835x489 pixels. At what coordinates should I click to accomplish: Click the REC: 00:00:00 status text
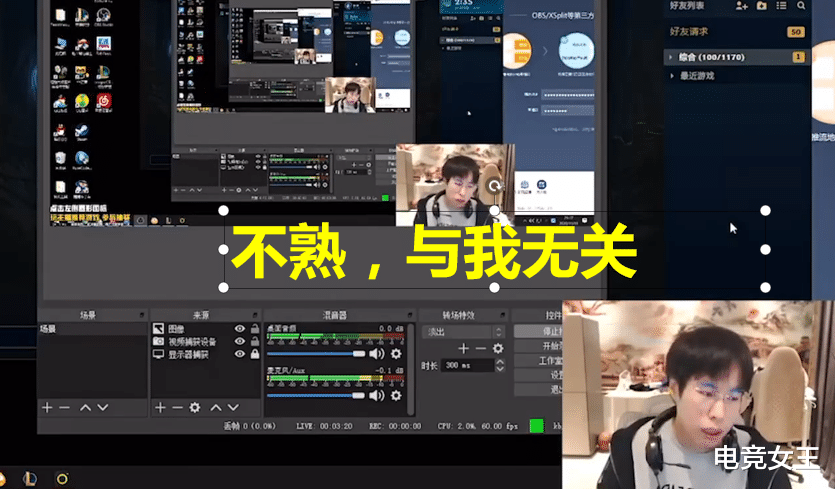tap(395, 426)
